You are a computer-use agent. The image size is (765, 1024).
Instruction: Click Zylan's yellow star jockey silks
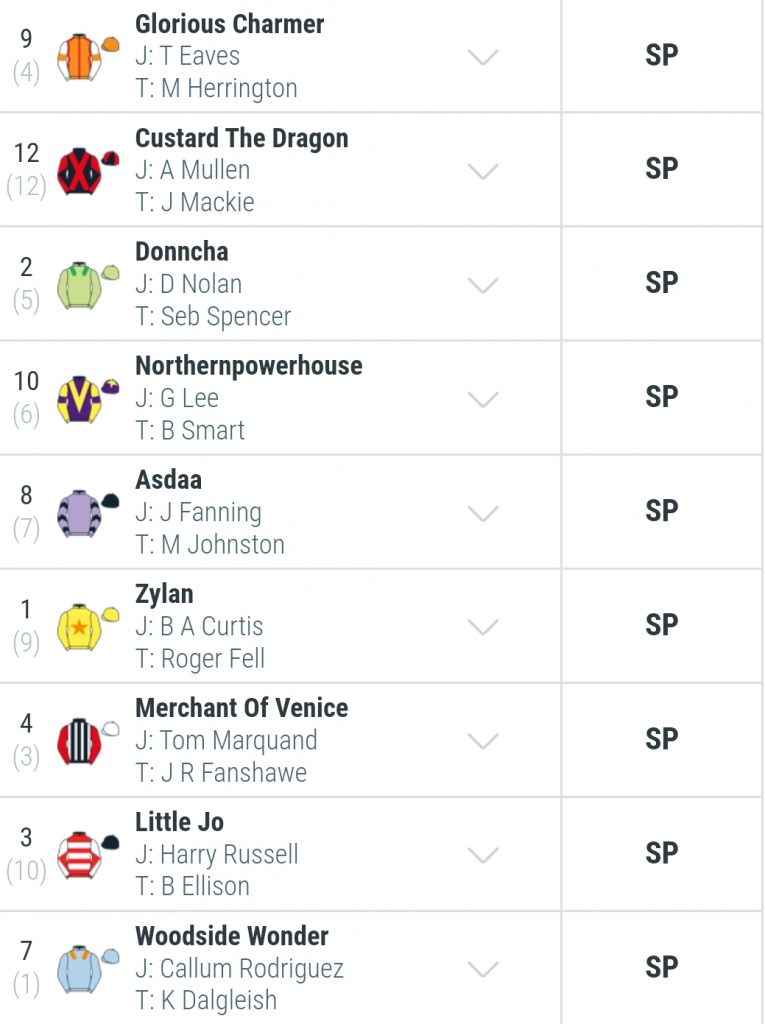(88, 628)
